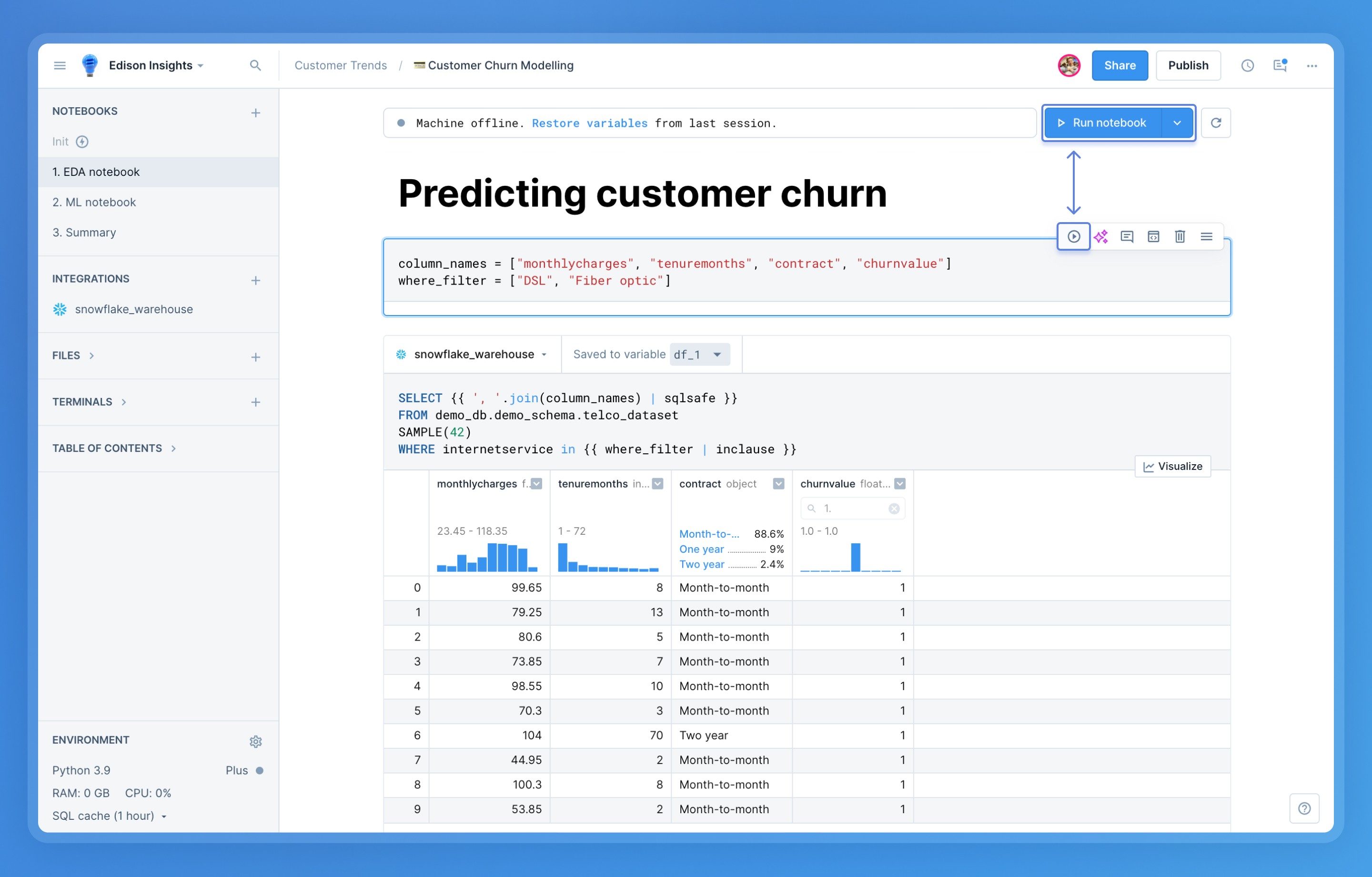
Task: Toggle monthlycharges column filter checkbox
Action: (x=537, y=484)
